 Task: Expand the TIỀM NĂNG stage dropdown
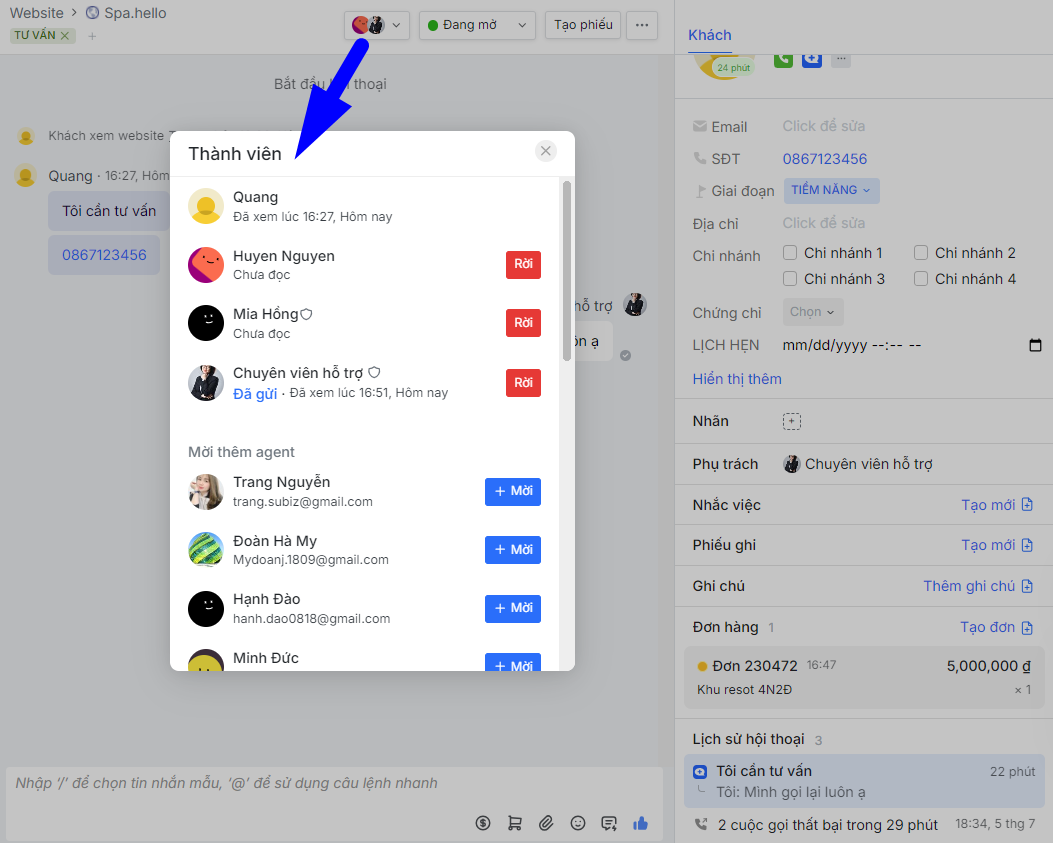[x=831, y=190]
